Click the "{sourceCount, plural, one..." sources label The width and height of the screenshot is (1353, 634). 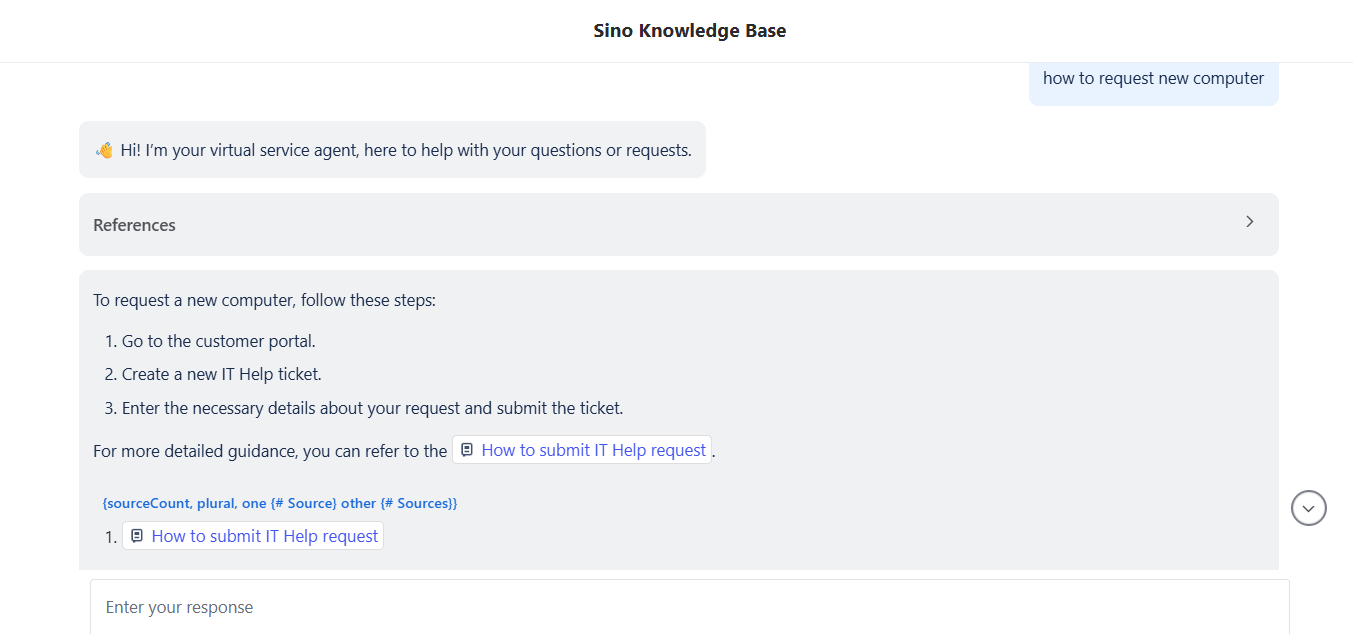pos(280,503)
